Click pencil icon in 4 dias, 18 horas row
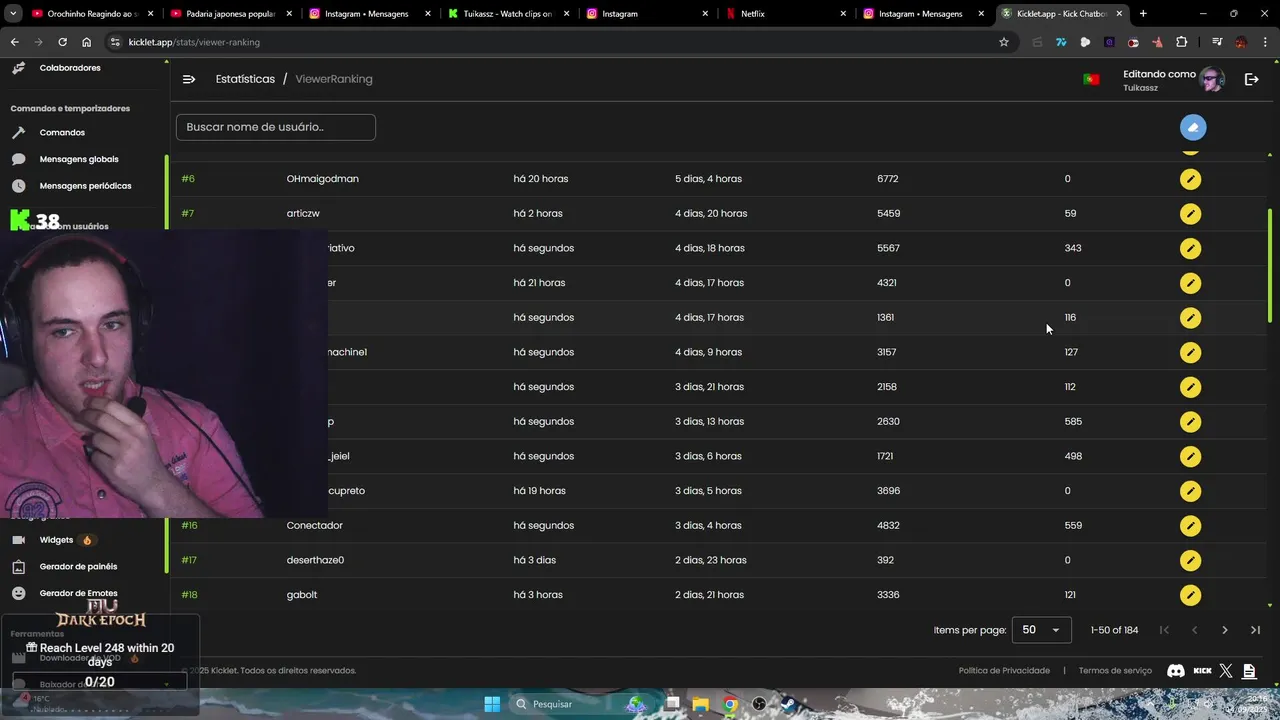This screenshot has height=720, width=1280. coord(1190,248)
